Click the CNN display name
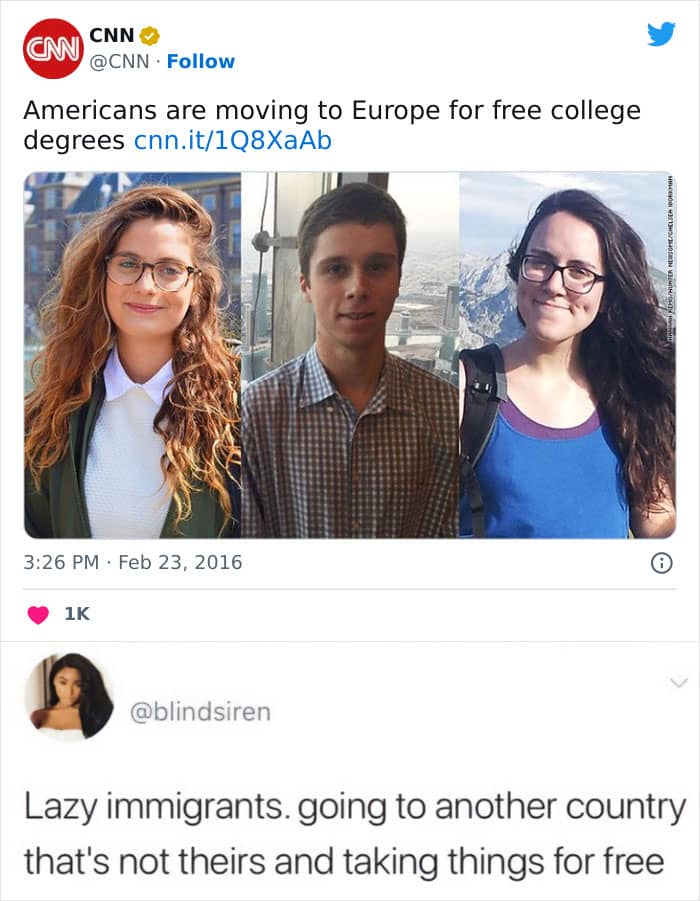The image size is (700, 901). pyautogui.click(x=111, y=36)
